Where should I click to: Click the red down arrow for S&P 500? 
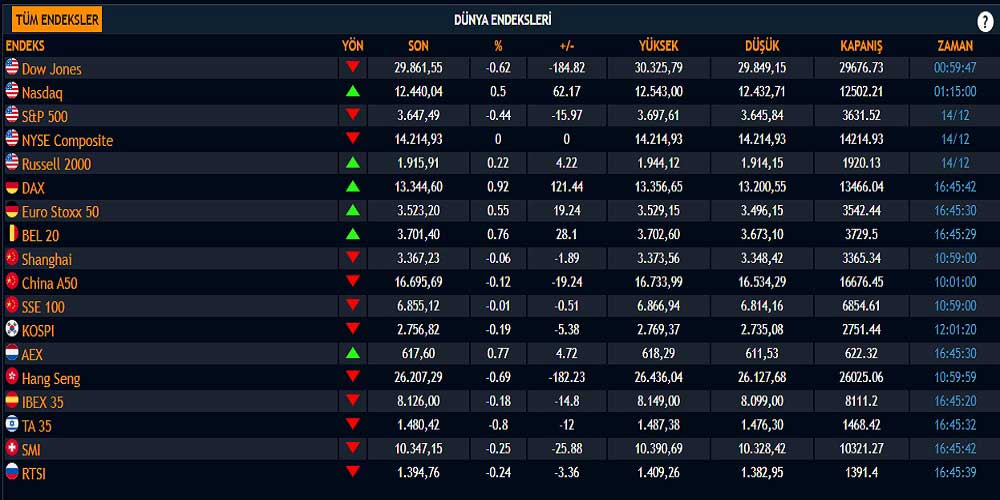coord(353,114)
